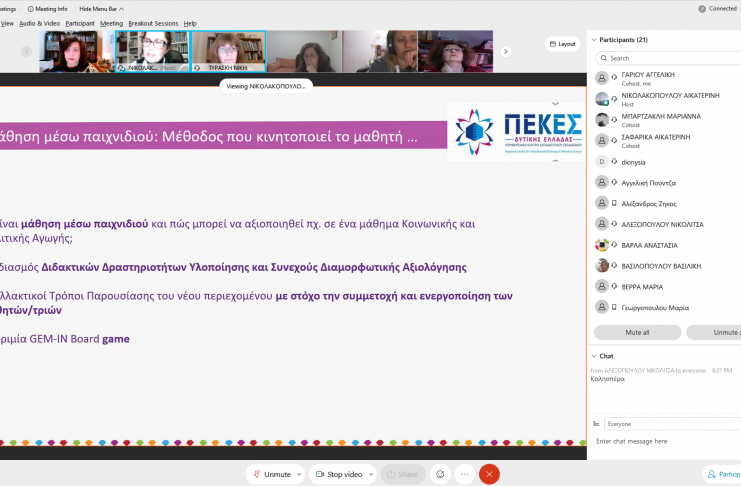Open the more options ellipsis button
The image size is (741, 486).
click(465, 474)
